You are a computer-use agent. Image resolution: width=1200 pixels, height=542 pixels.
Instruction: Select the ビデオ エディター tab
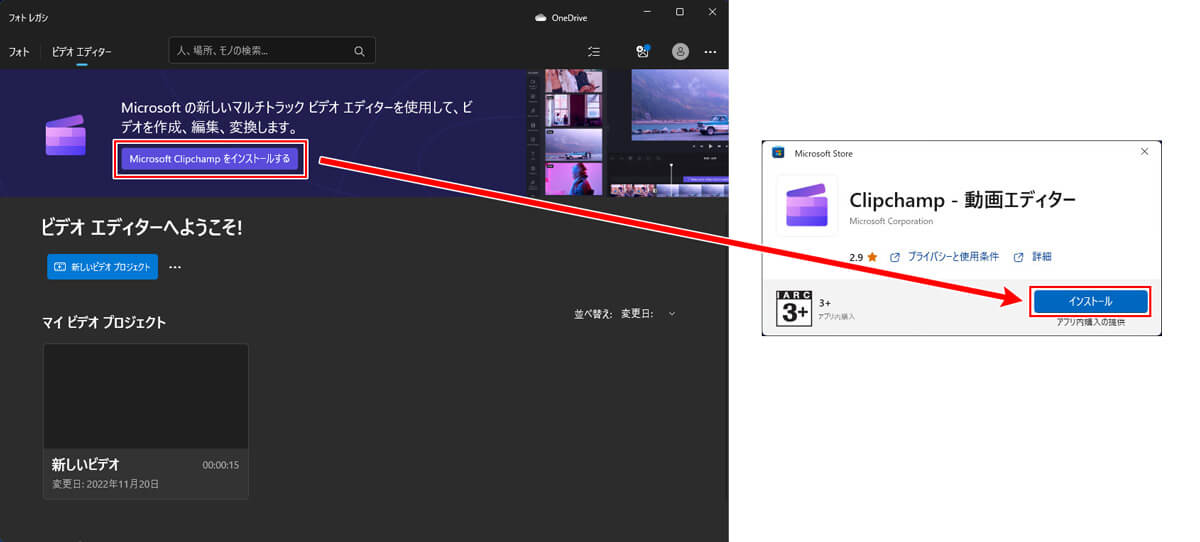pos(82,51)
